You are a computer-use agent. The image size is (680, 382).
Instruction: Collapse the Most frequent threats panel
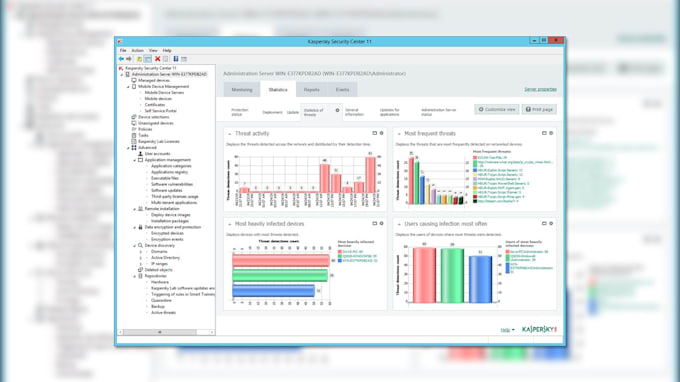click(x=399, y=134)
